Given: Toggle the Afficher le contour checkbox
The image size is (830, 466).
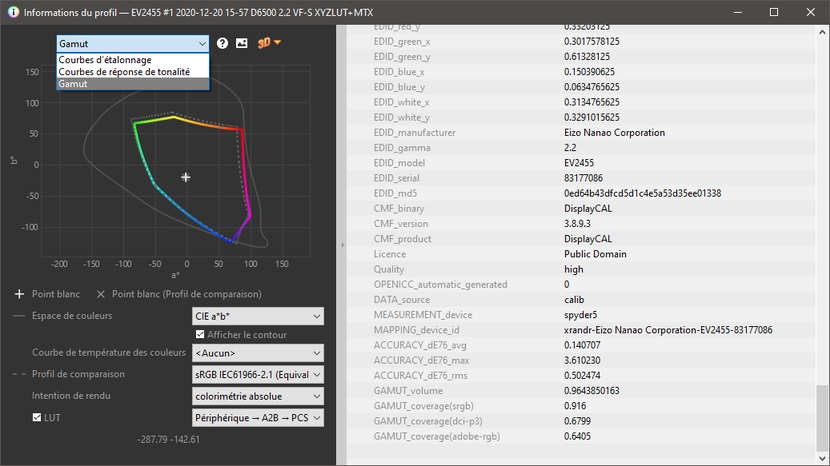Looking at the screenshot, I should [200, 334].
